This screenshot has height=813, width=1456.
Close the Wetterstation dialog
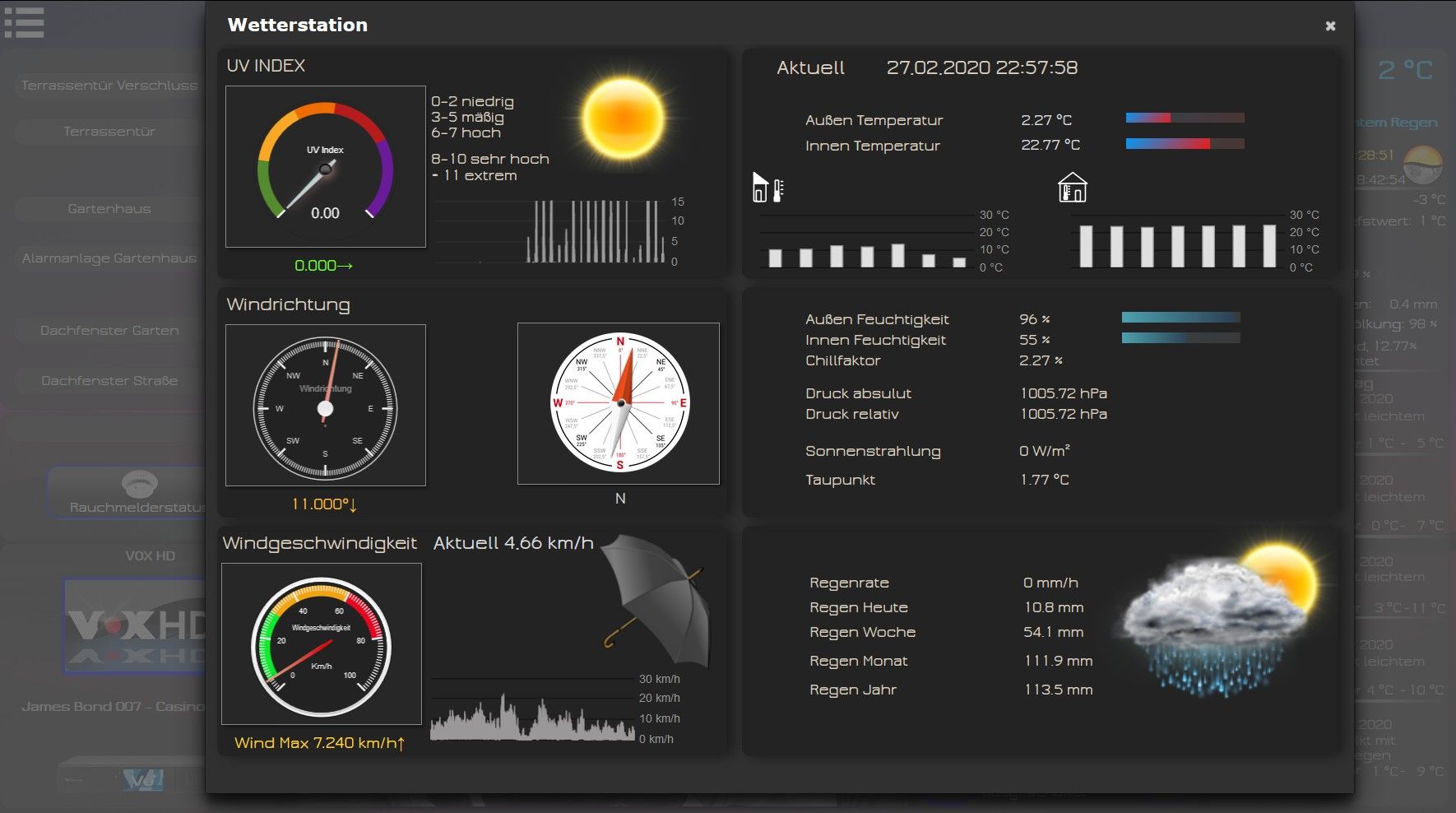coord(1330,26)
